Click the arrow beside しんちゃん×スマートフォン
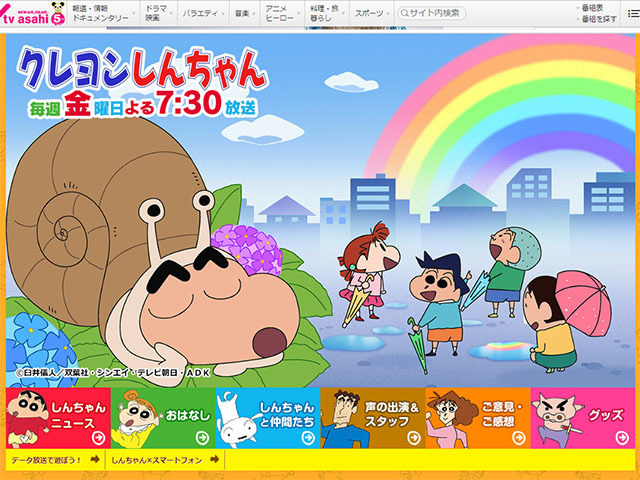 tap(214, 460)
